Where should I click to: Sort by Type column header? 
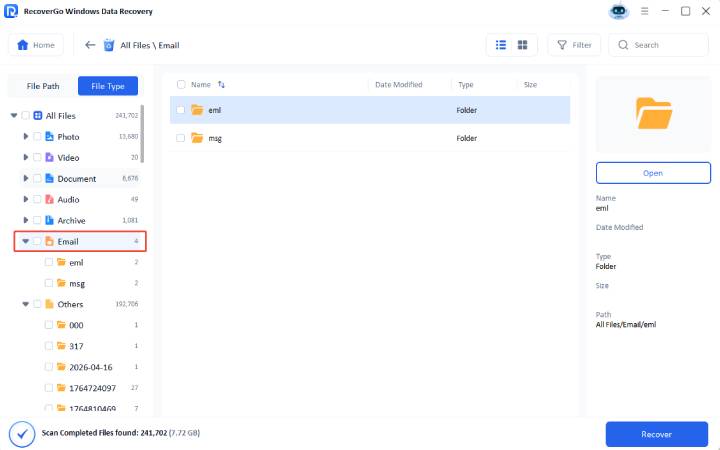click(x=466, y=84)
